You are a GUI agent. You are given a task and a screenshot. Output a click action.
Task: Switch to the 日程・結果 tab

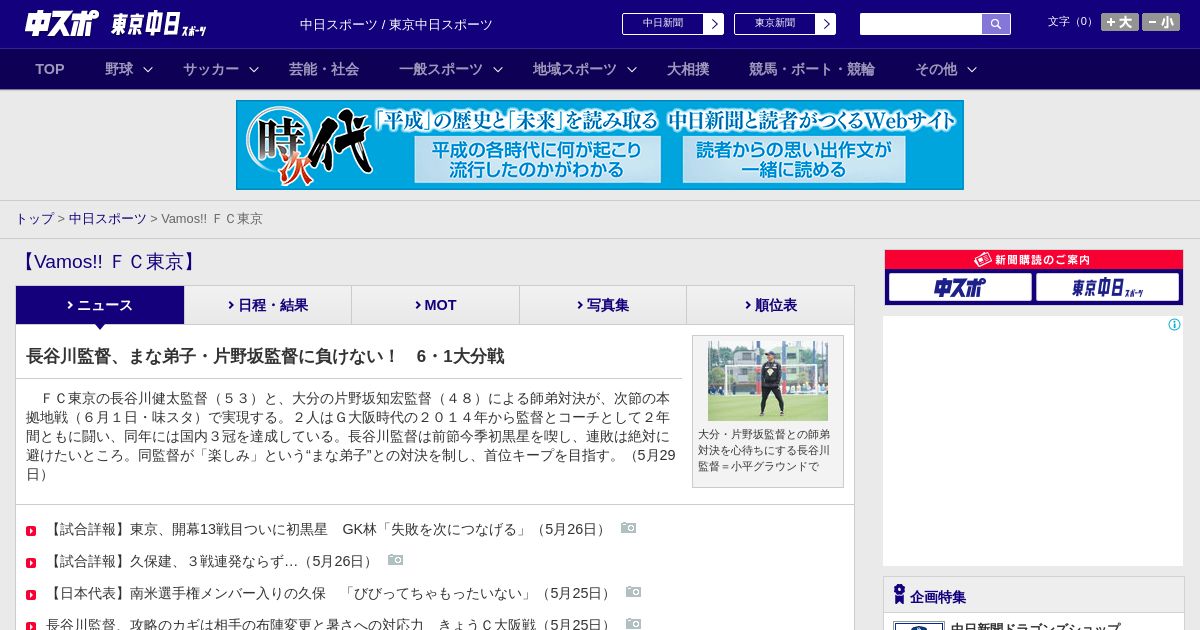point(268,305)
